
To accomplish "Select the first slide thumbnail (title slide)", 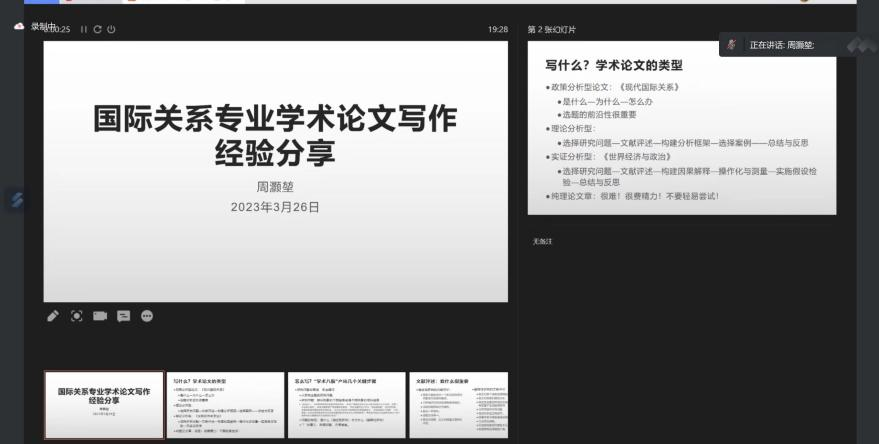I will (104, 405).
